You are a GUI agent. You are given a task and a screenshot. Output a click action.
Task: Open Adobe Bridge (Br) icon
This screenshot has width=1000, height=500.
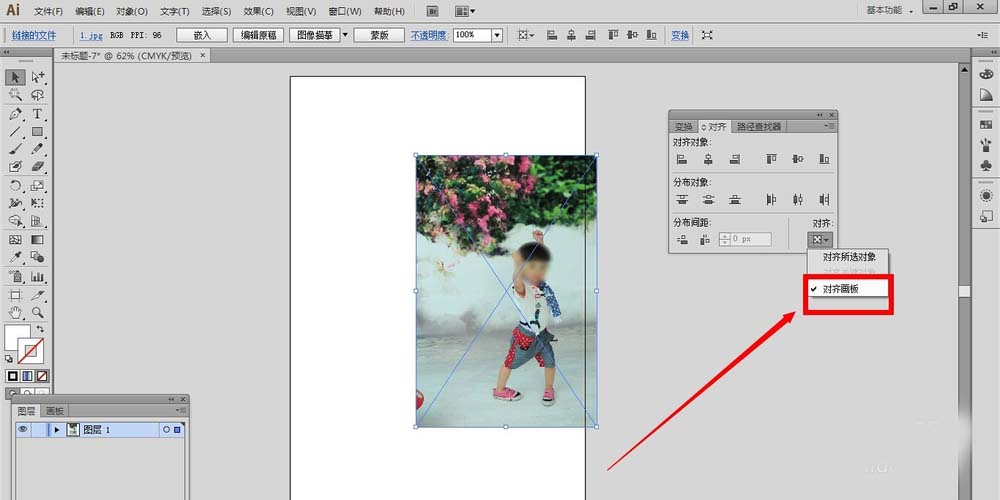pyautogui.click(x=433, y=11)
